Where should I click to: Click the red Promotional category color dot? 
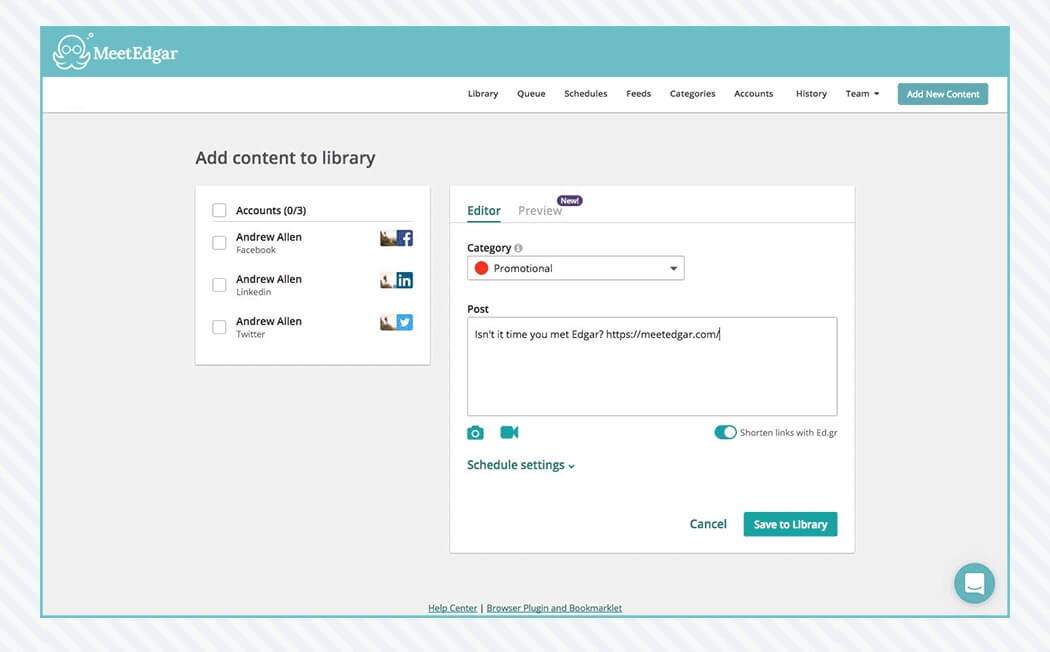[x=481, y=268]
